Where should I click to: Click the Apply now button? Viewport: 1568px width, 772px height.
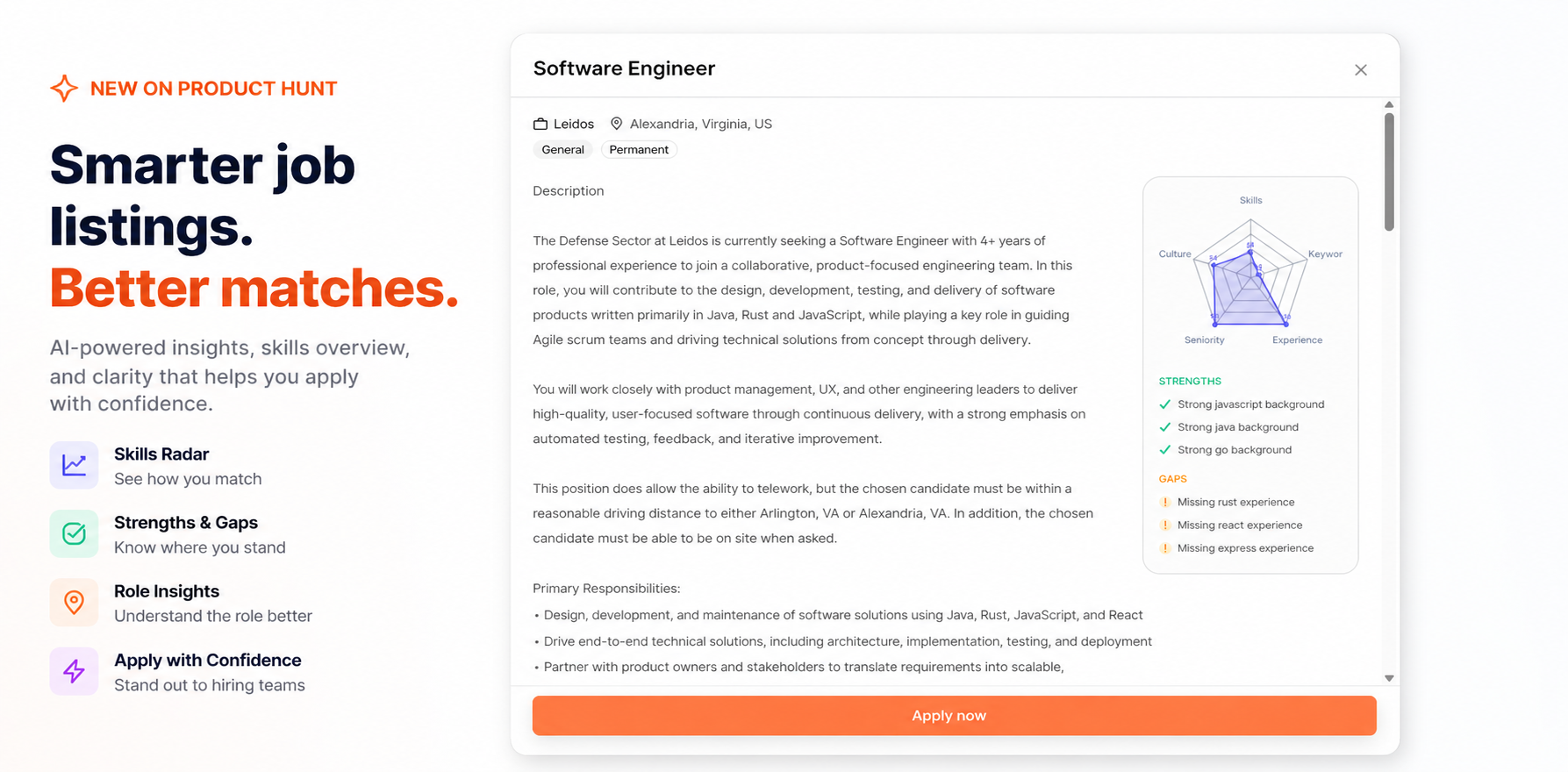949,715
